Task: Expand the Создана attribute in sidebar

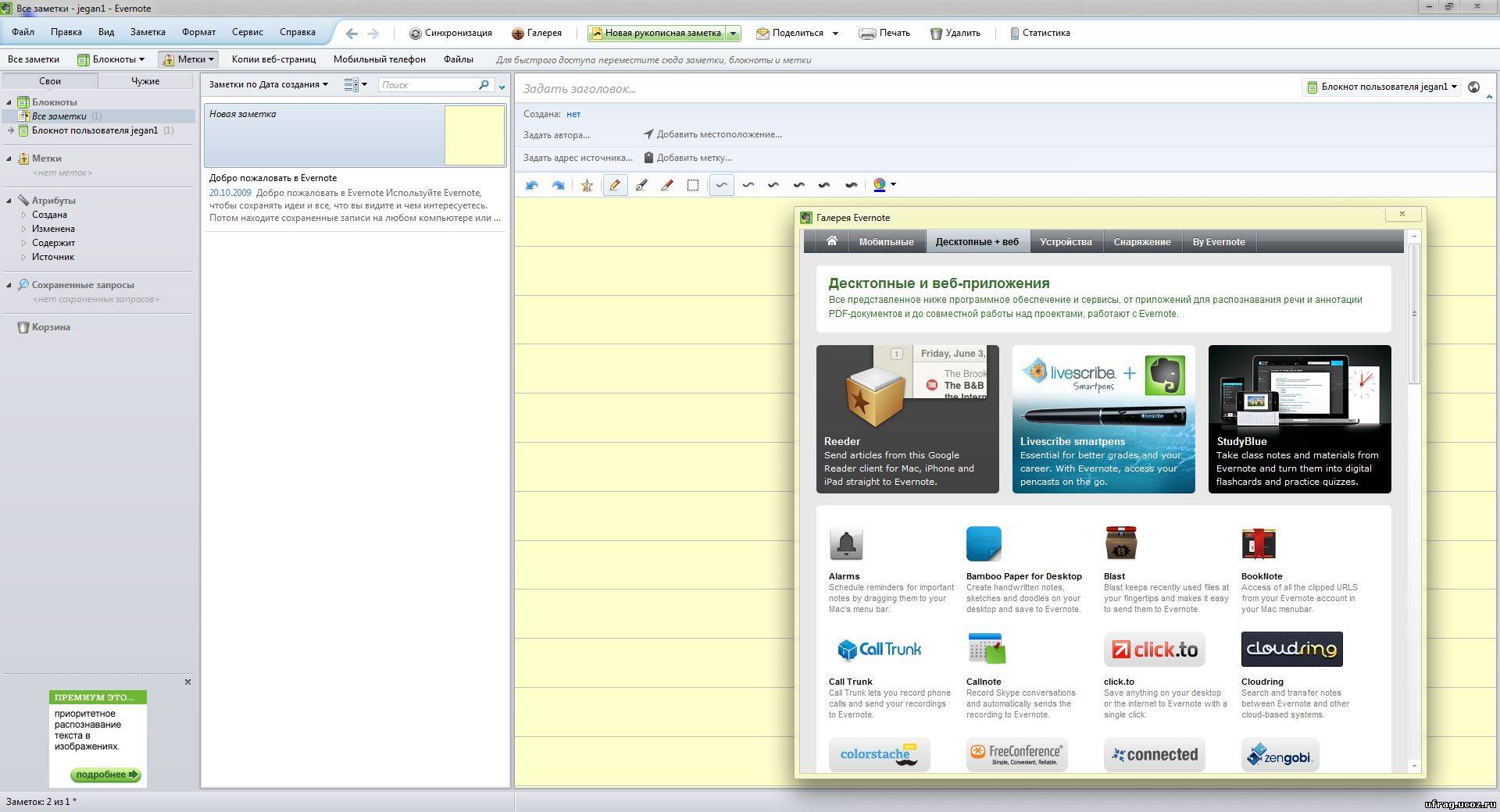Action: pos(24,215)
